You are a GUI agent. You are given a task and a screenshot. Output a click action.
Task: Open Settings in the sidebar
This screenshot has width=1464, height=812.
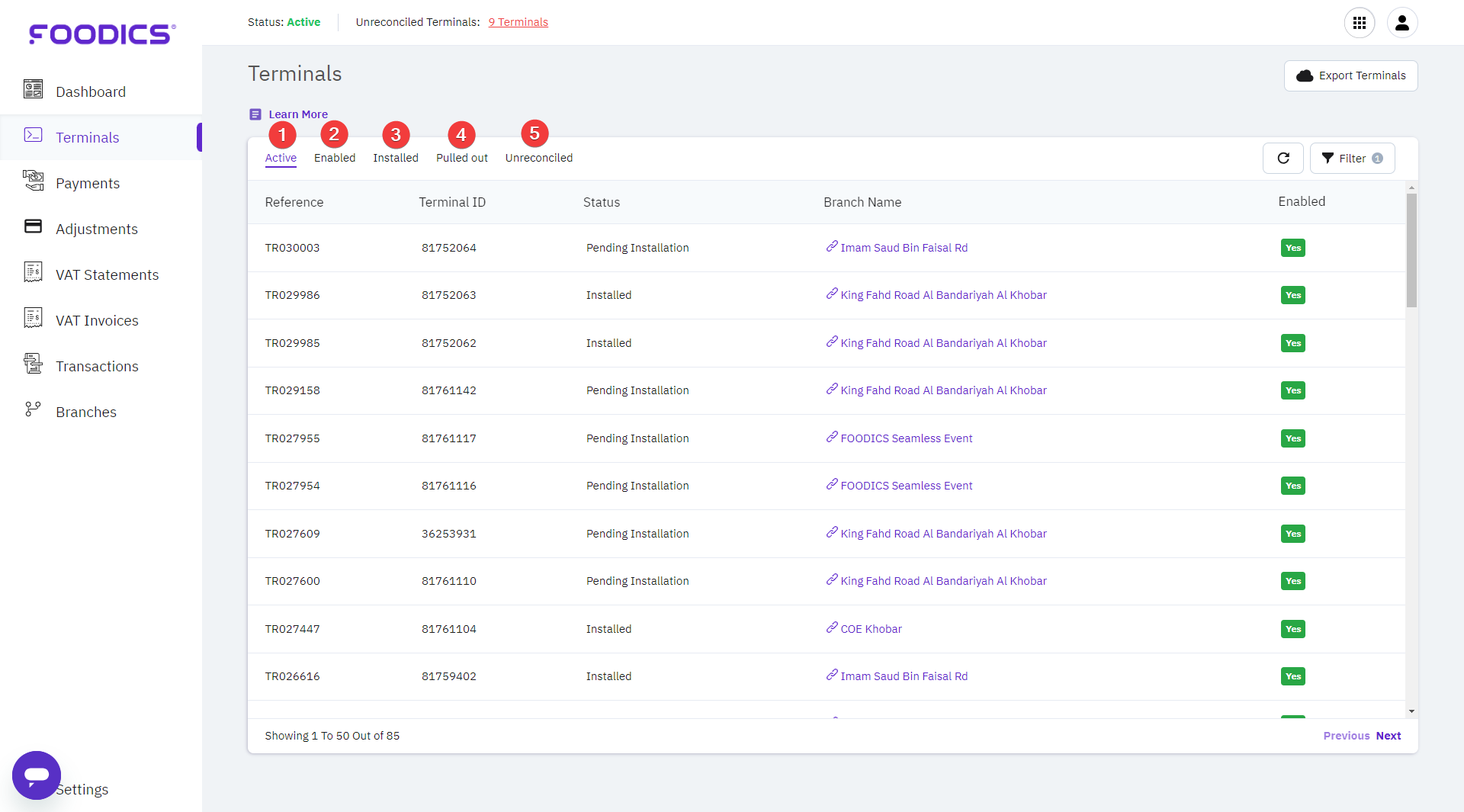click(x=84, y=789)
